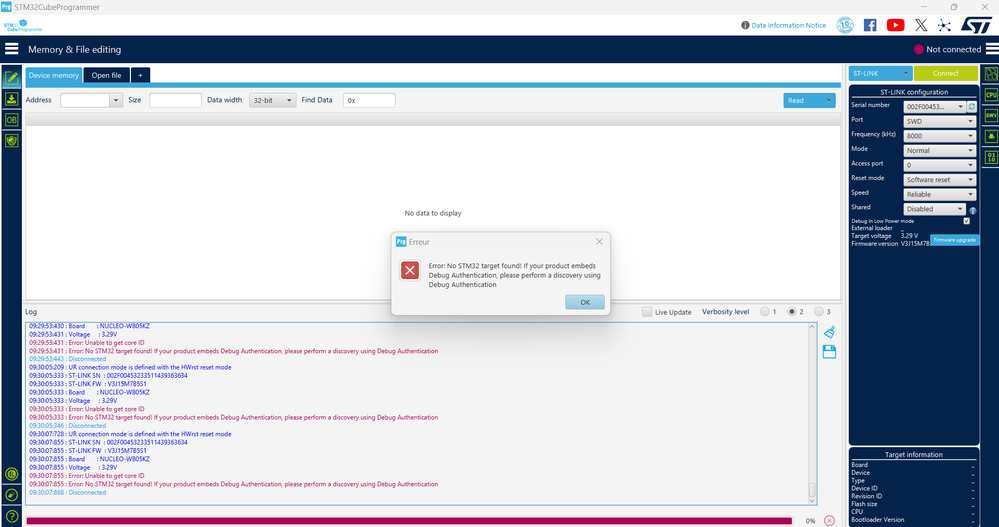Click the last Disconnected log line at 09:30:07:868
The image size is (999, 527).
(x=68, y=493)
